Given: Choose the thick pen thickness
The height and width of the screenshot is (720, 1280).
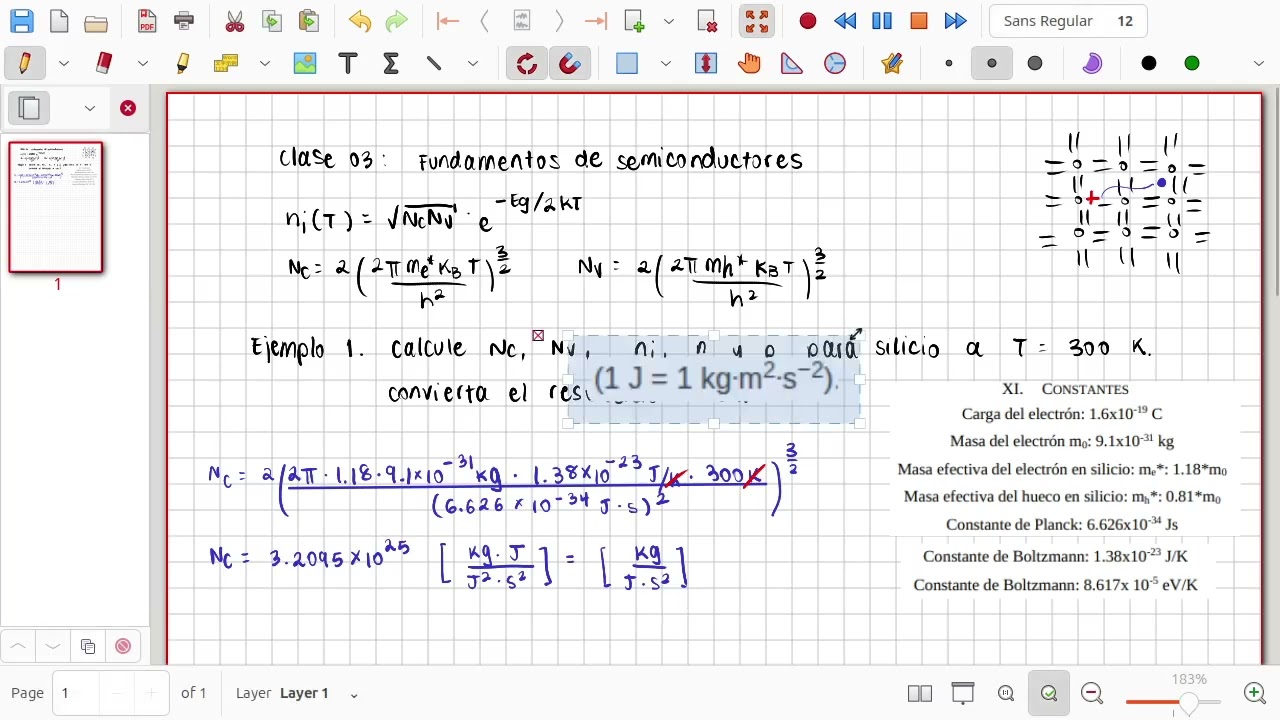Looking at the screenshot, I should pos(1035,63).
